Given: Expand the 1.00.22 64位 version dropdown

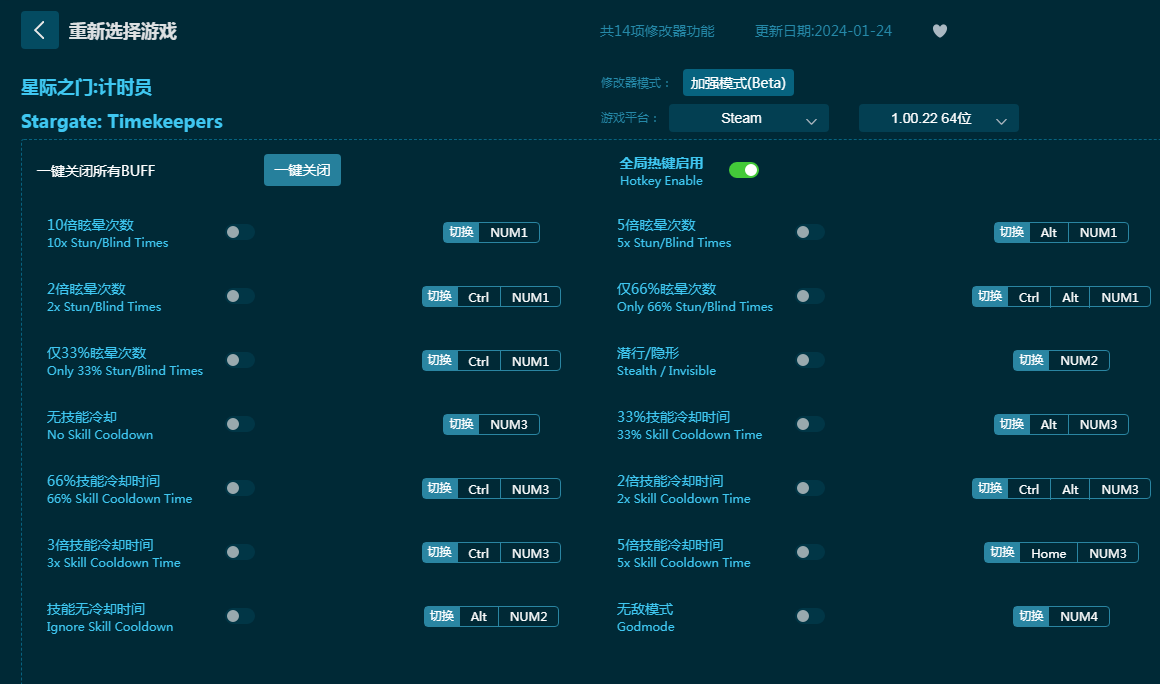Looking at the screenshot, I should pos(938,118).
